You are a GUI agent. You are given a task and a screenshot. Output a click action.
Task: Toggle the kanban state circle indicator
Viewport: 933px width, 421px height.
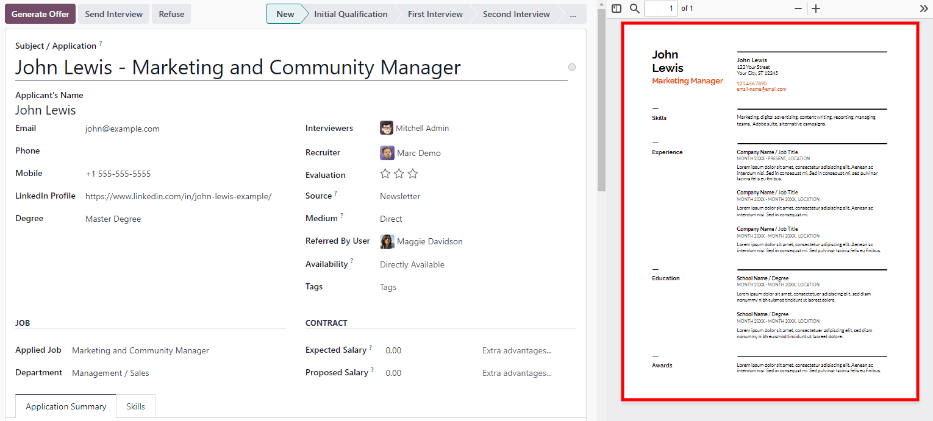point(572,67)
